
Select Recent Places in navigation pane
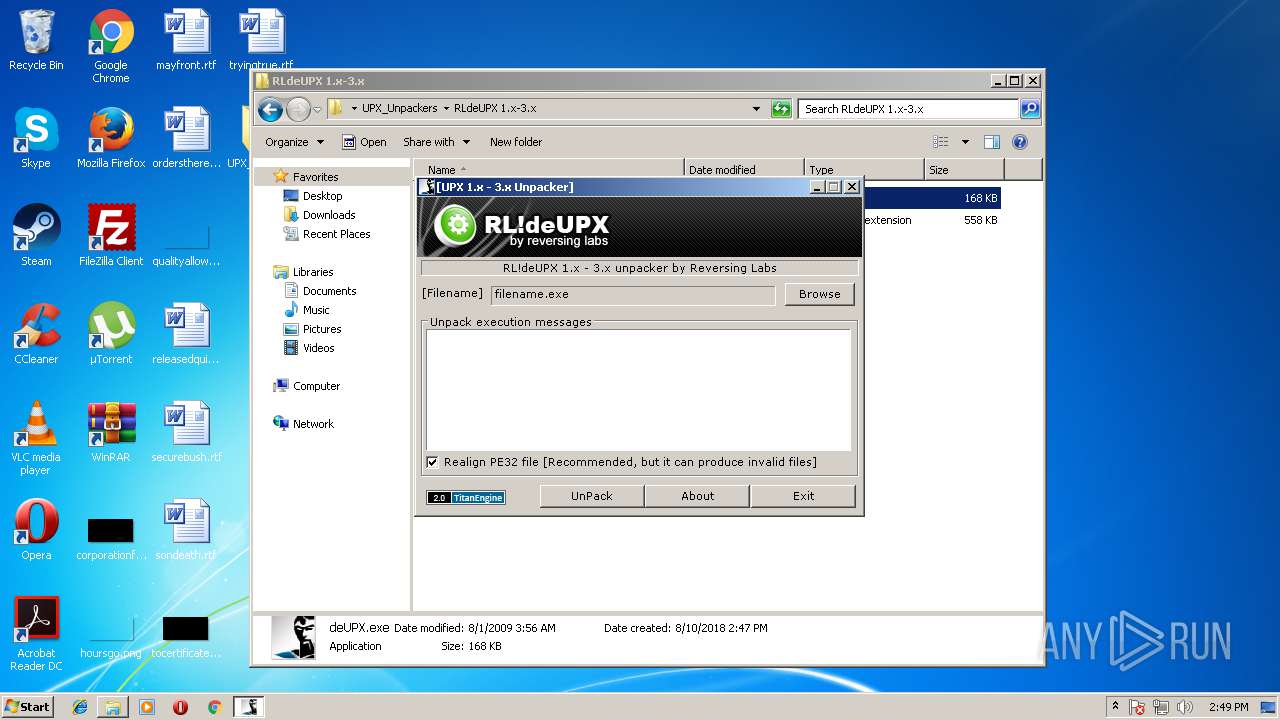[336, 234]
